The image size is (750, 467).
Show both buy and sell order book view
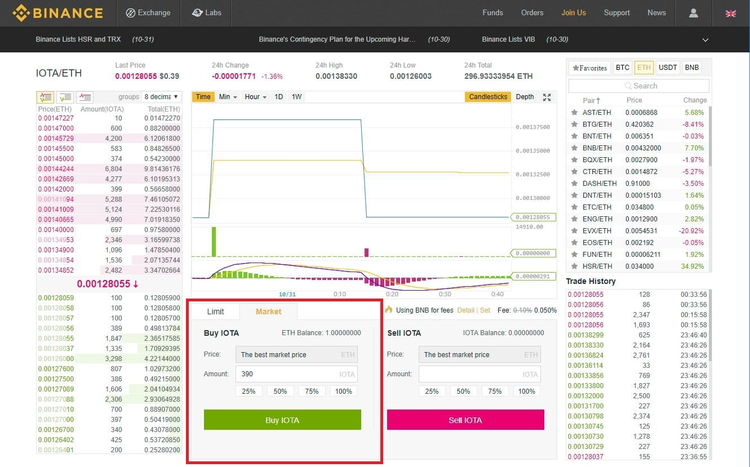coord(45,97)
